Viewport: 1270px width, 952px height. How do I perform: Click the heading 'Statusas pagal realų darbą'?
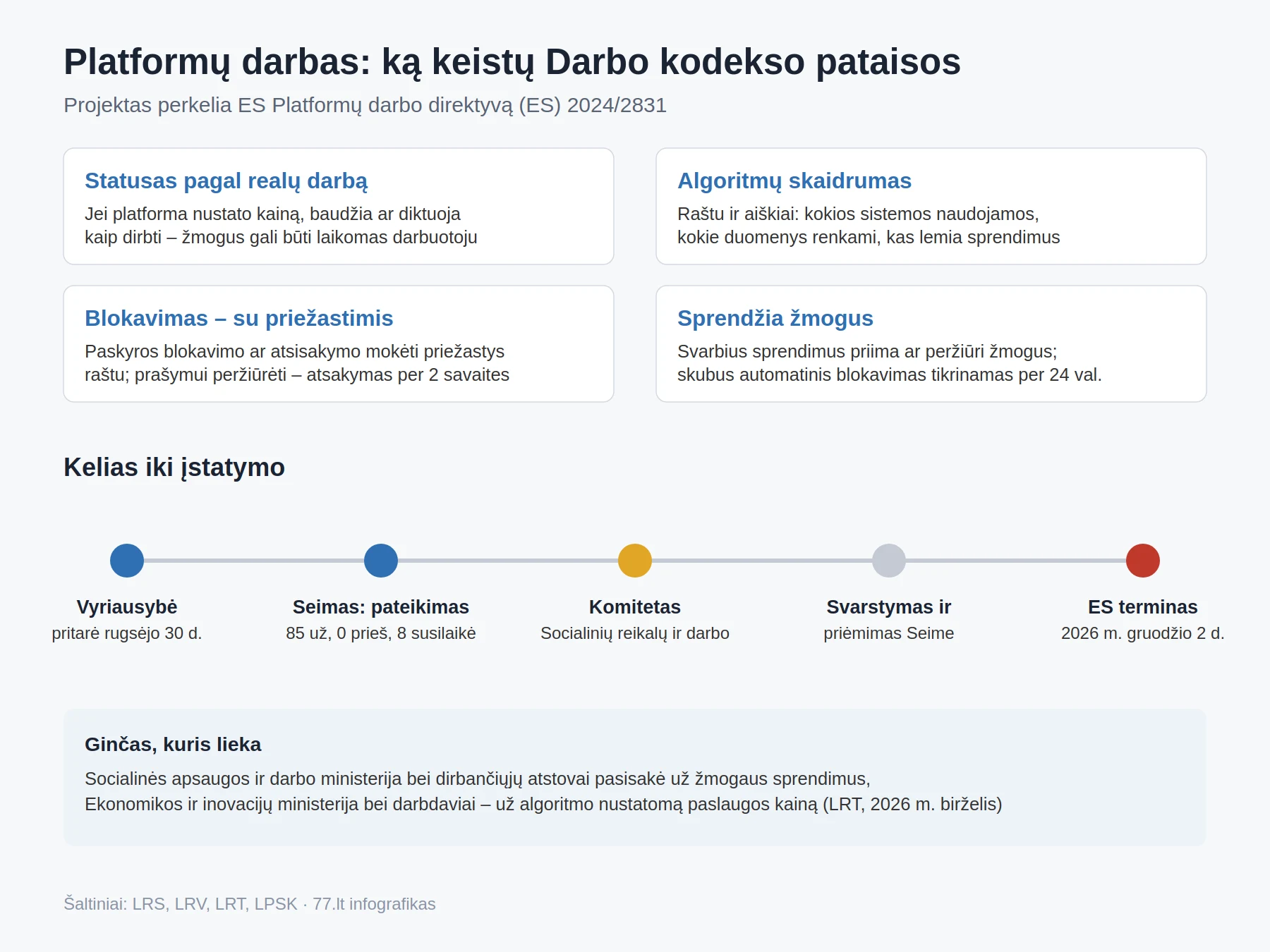[x=226, y=181]
